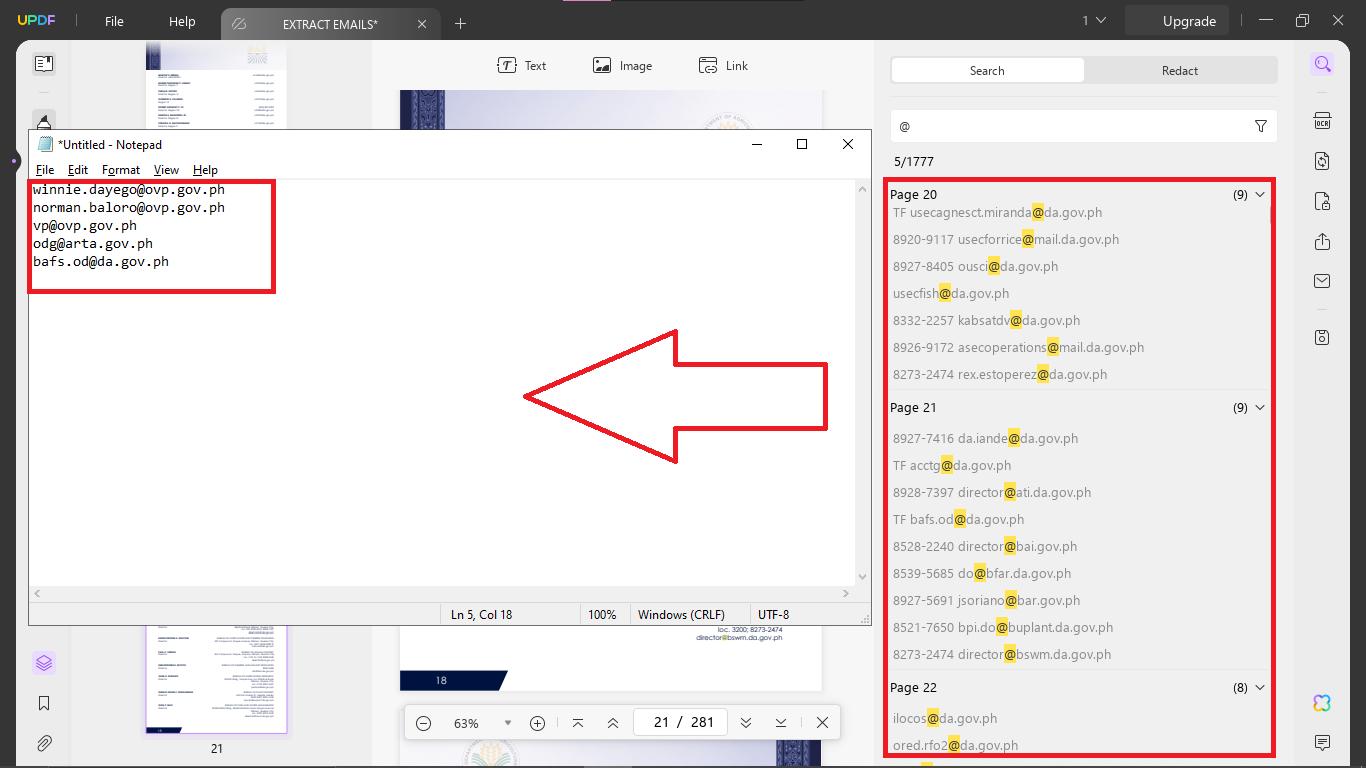The width and height of the screenshot is (1366, 768).
Task: Open the Share panel icon
Action: (x=1322, y=241)
